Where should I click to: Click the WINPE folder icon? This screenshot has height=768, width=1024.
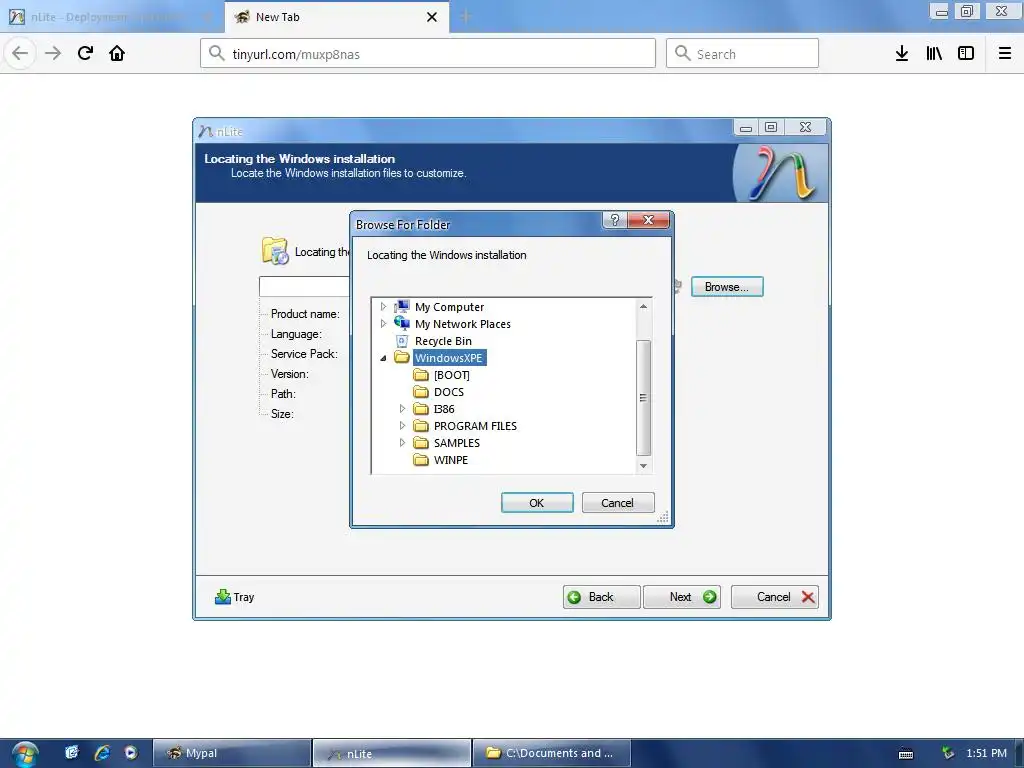(421, 460)
